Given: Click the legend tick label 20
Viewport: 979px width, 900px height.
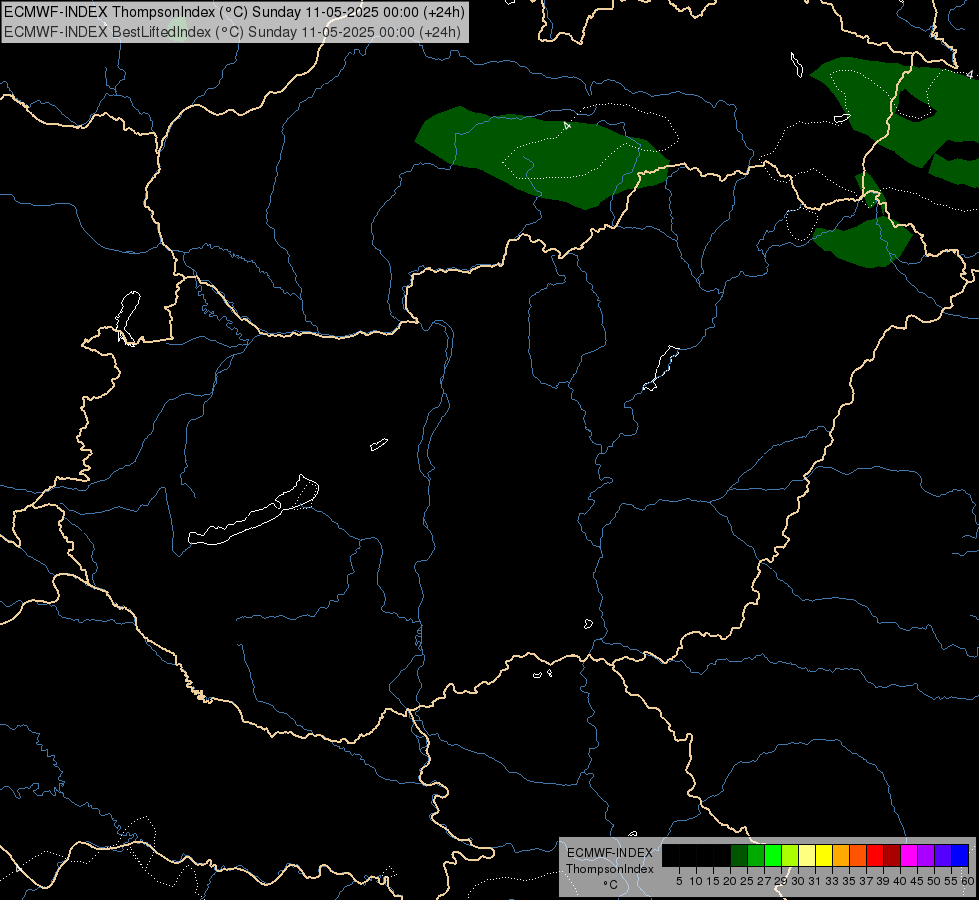Looking at the screenshot, I should 730,881.
